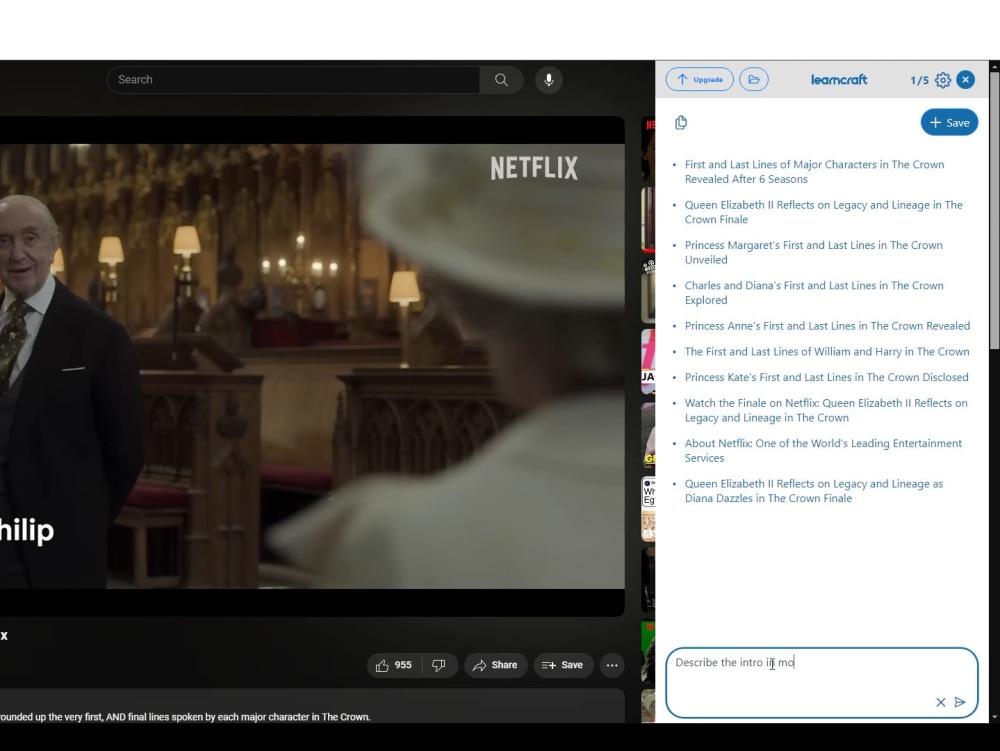Open First and Last Lines of Major Characters link
The image size is (1000, 751).
point(814,171)
